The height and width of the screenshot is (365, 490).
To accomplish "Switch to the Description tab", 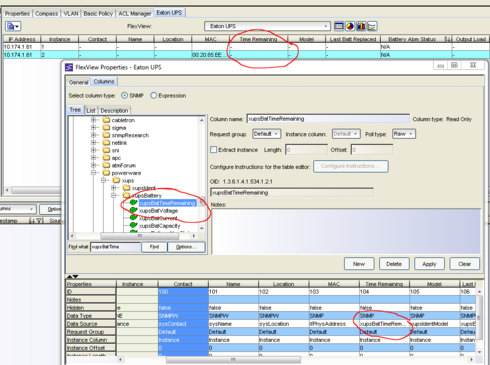I will click(114, 110).
